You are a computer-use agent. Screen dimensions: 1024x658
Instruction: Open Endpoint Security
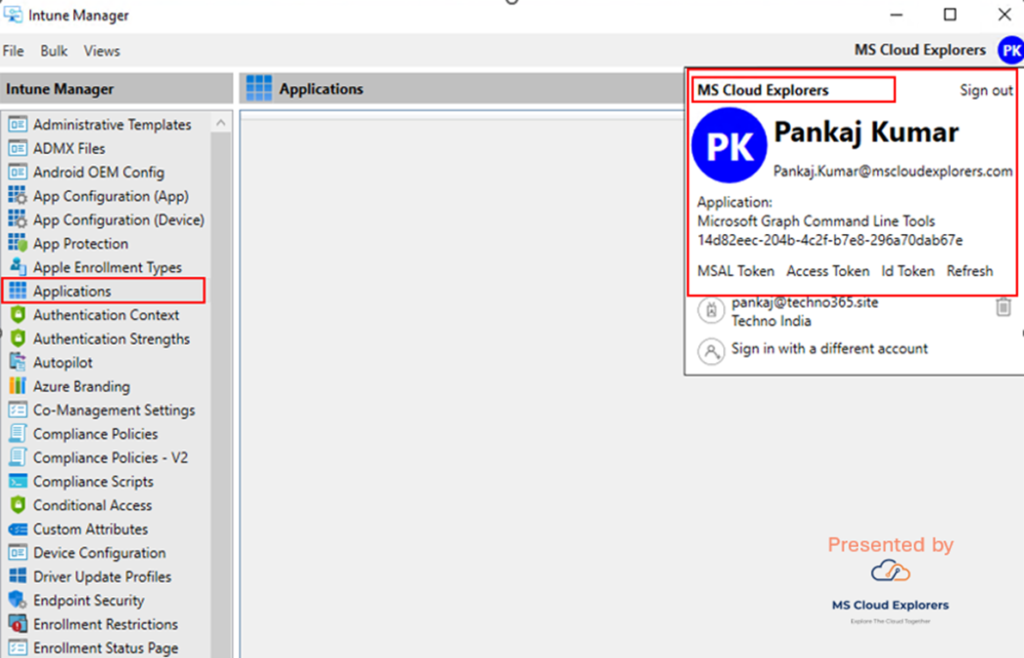(x=89, y=601)
